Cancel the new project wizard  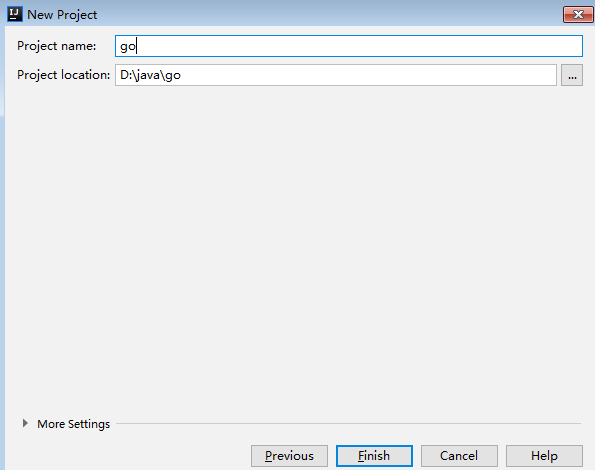(459, 456)
